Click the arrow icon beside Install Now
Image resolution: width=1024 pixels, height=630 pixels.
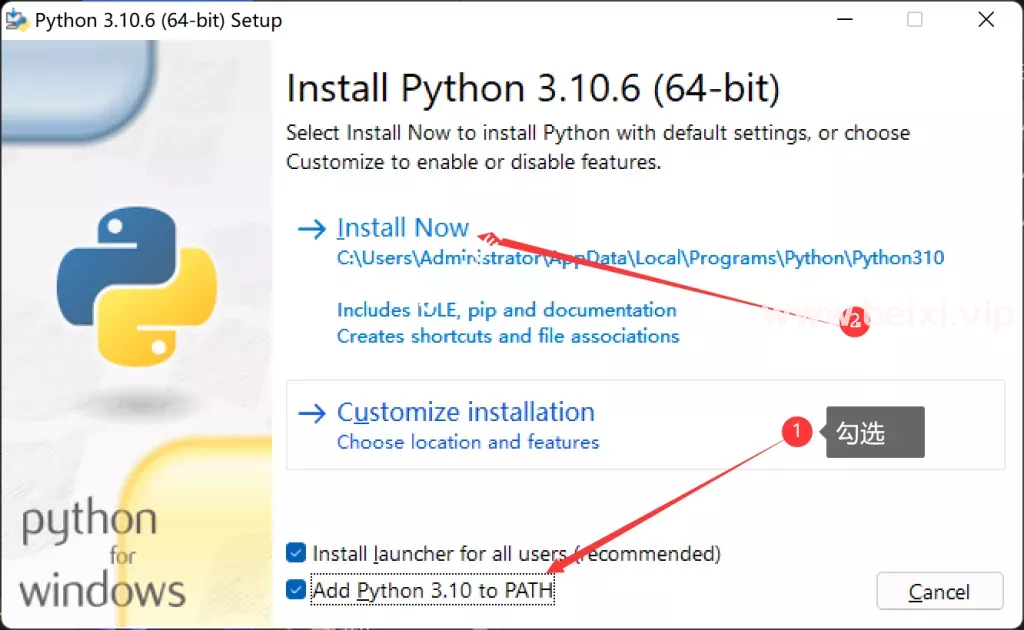coord(312,228)
